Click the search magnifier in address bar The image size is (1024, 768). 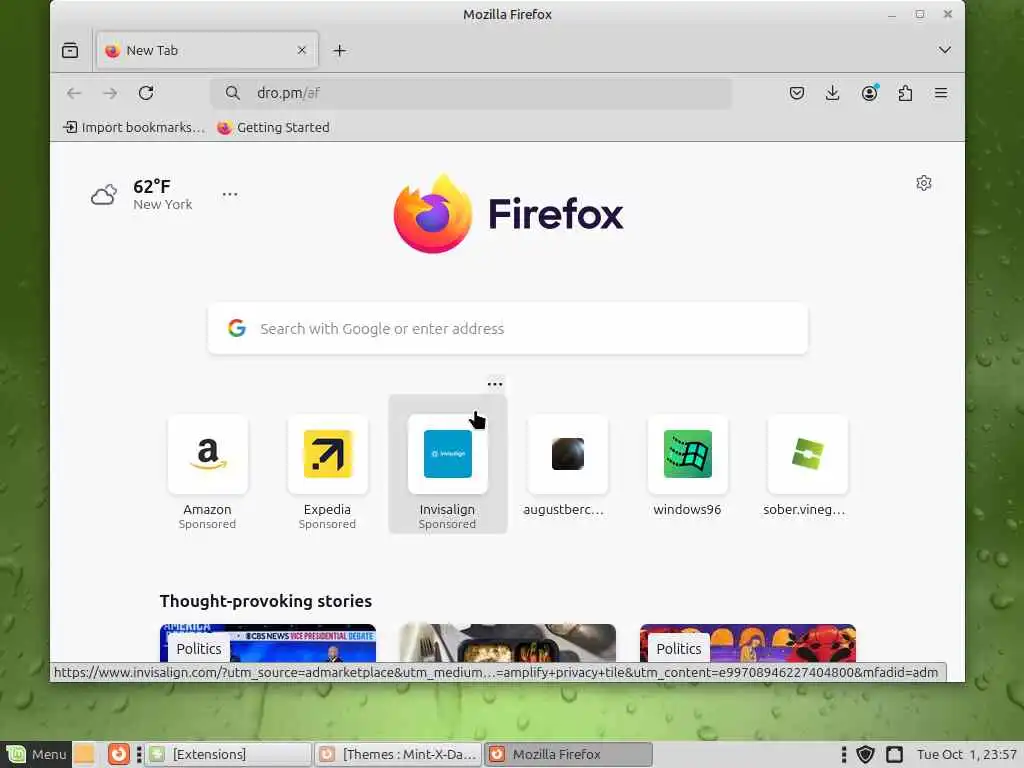coord(233,93)
